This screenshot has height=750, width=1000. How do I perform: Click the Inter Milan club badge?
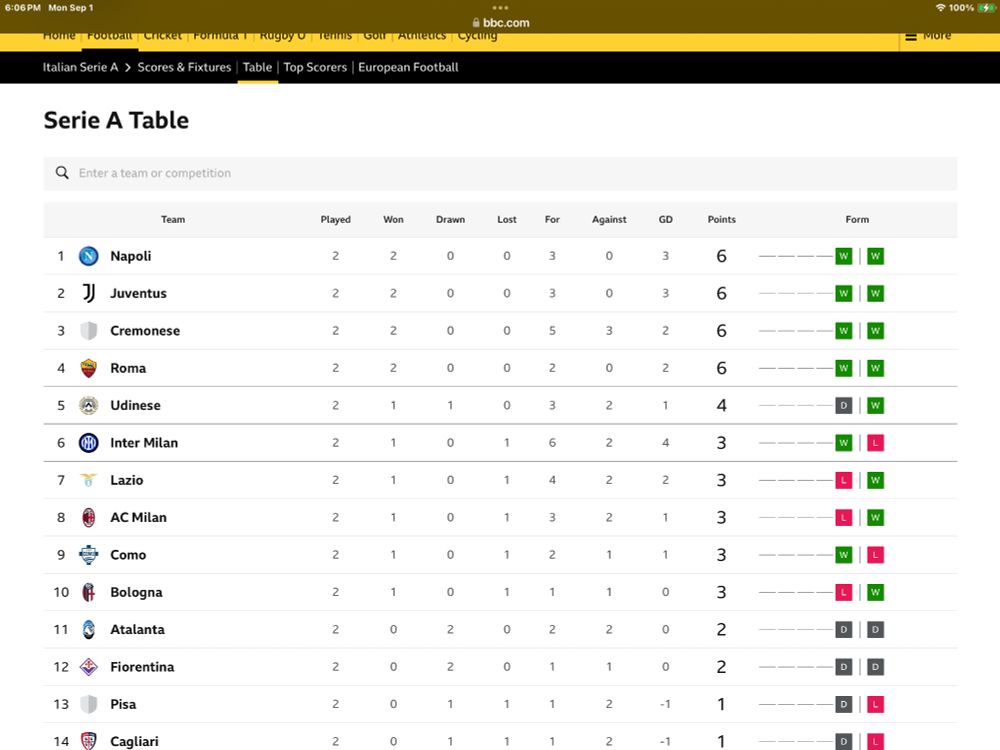click(x=89, y=443)
